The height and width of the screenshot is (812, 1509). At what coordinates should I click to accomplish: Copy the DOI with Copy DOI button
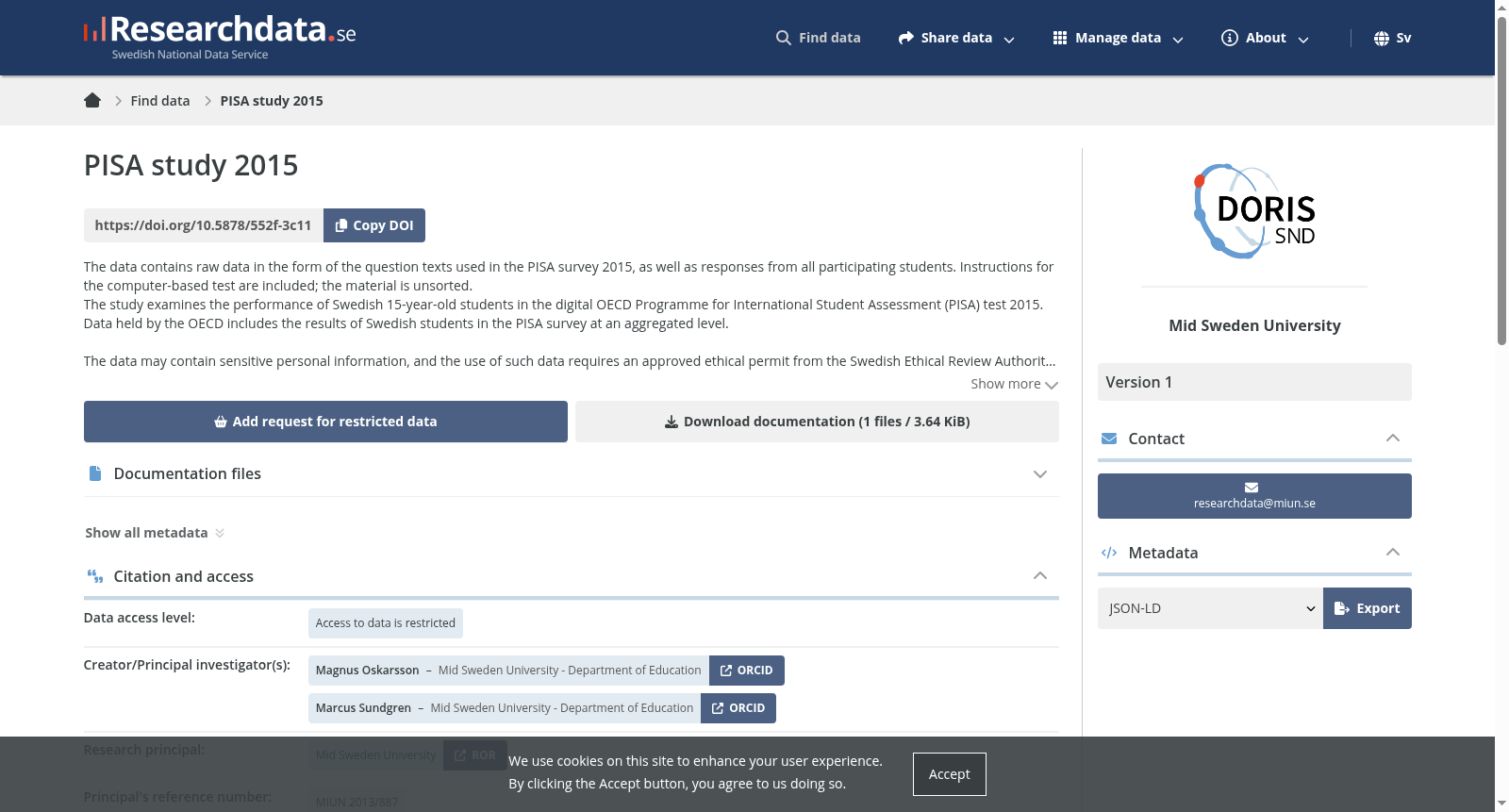click(374, 225)
